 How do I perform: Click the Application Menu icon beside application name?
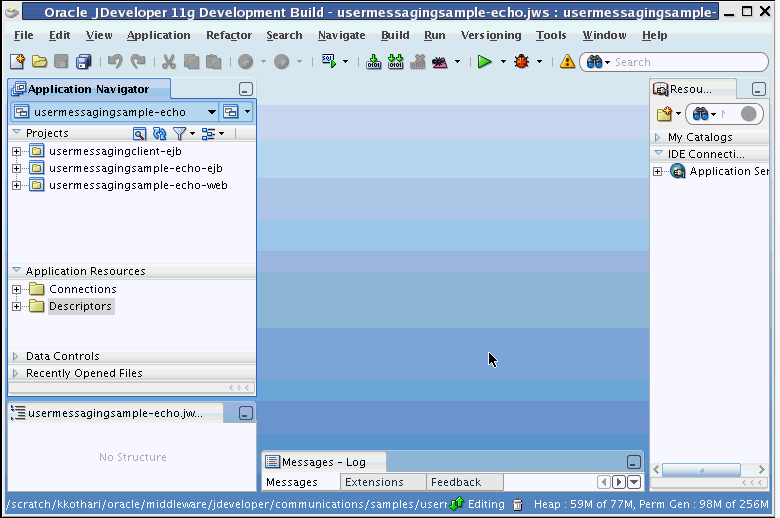click(231, 112)
